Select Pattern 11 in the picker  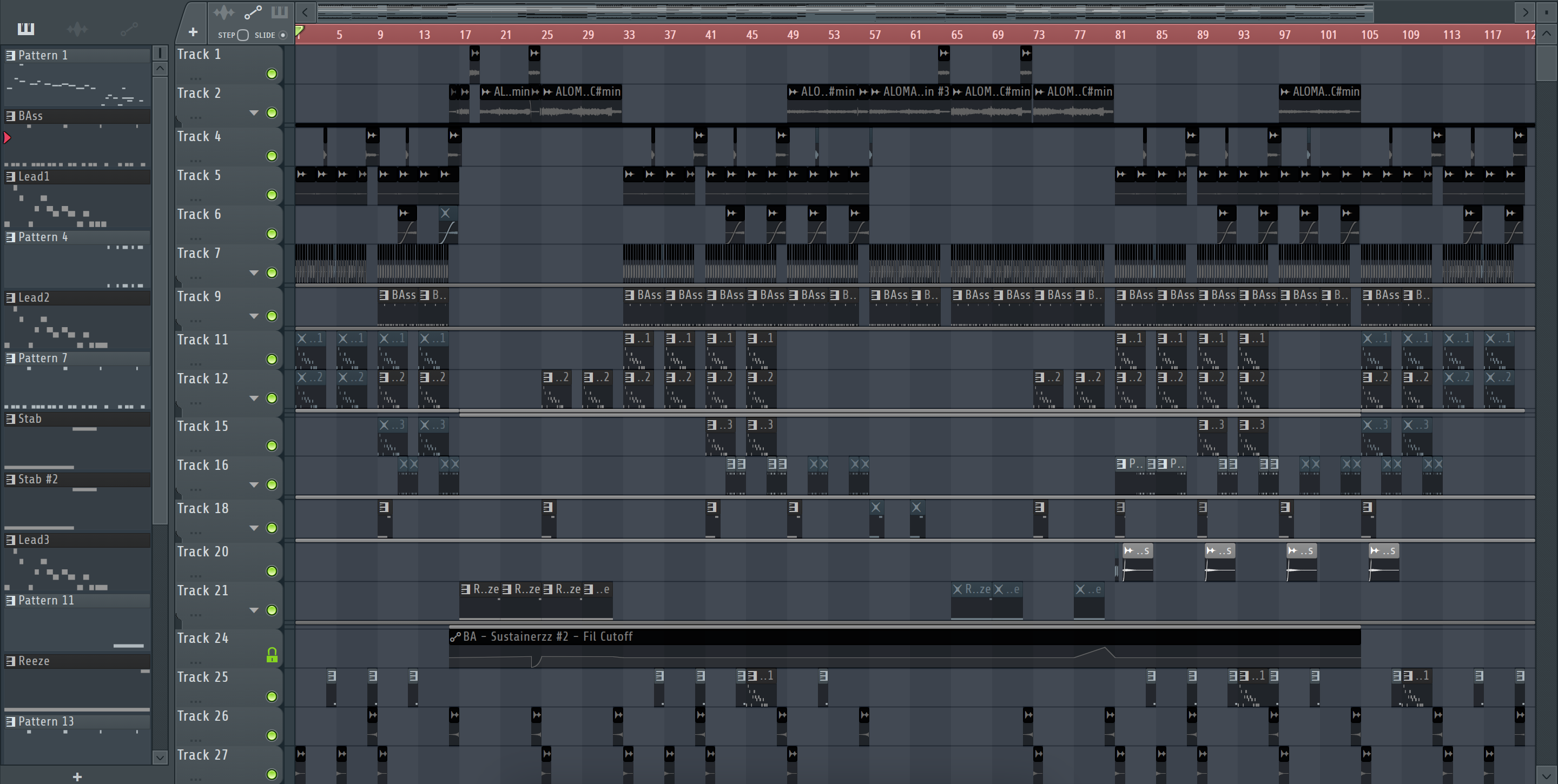tap(77, 600)
